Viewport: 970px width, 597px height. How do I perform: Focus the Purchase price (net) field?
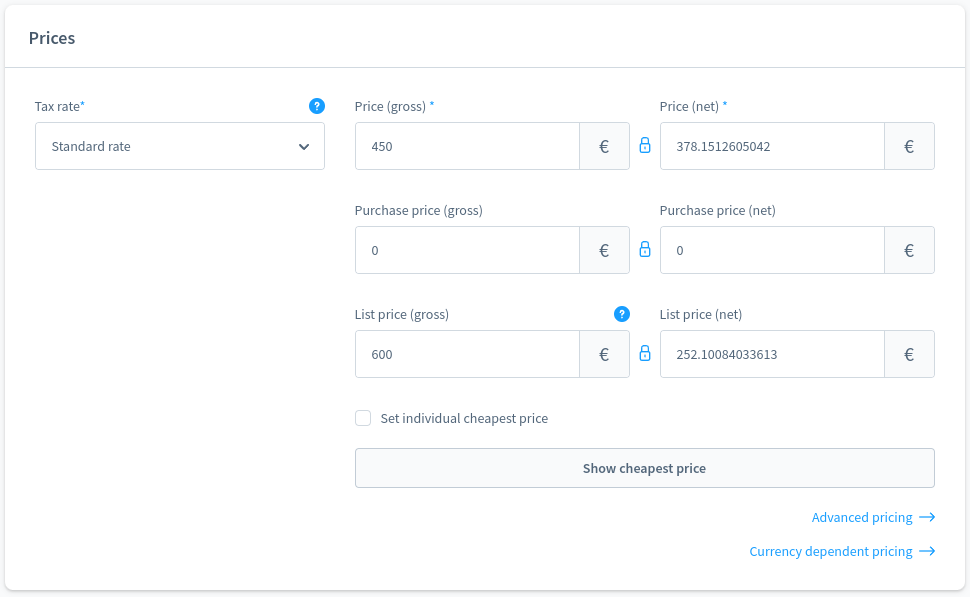pos(772,250)
